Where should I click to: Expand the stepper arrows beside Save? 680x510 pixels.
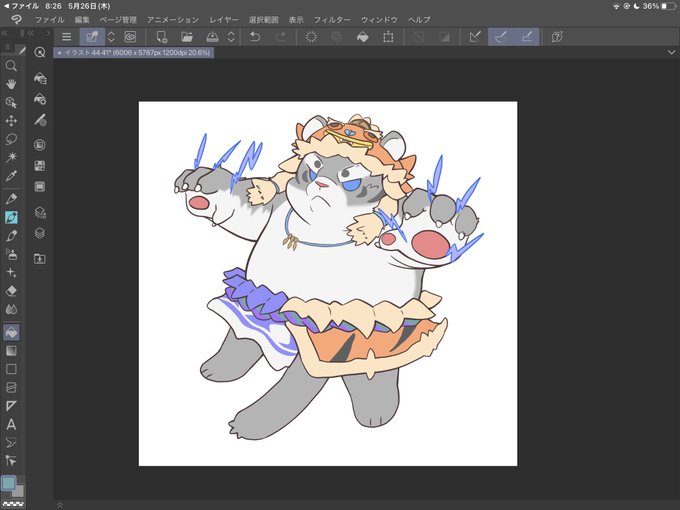coord(231,37)
